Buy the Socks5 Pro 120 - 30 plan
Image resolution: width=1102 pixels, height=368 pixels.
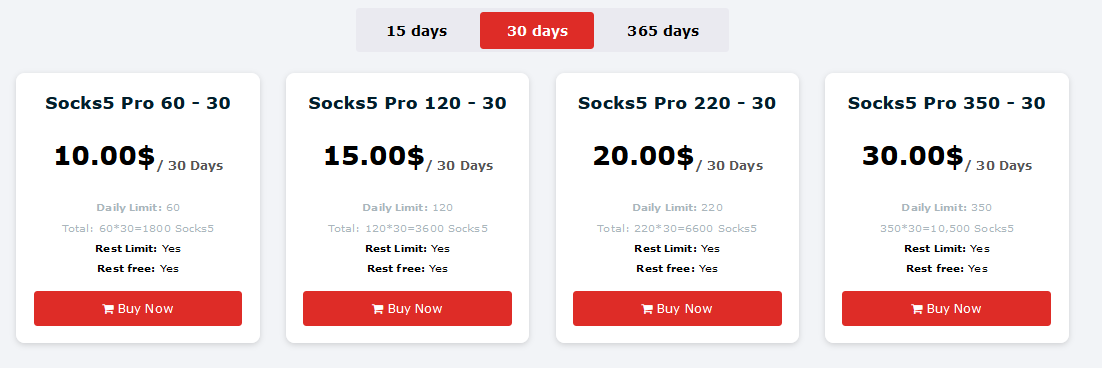407,308
